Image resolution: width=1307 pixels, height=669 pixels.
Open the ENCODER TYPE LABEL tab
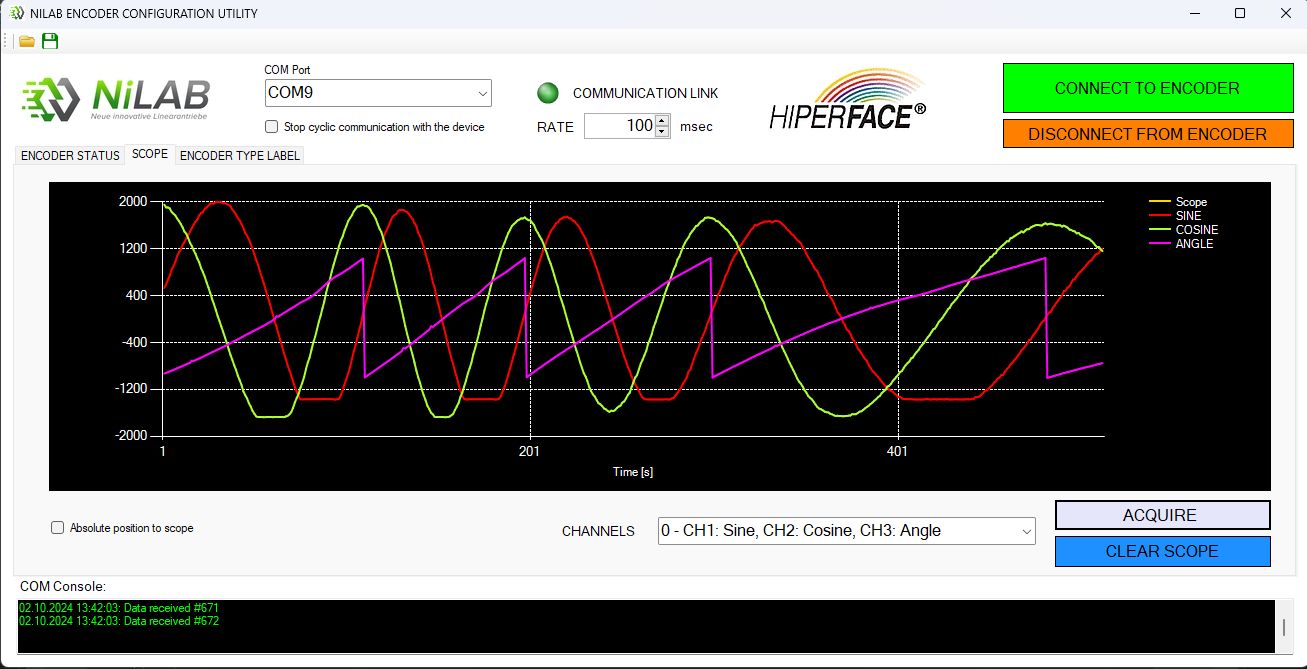click(238, 155)
